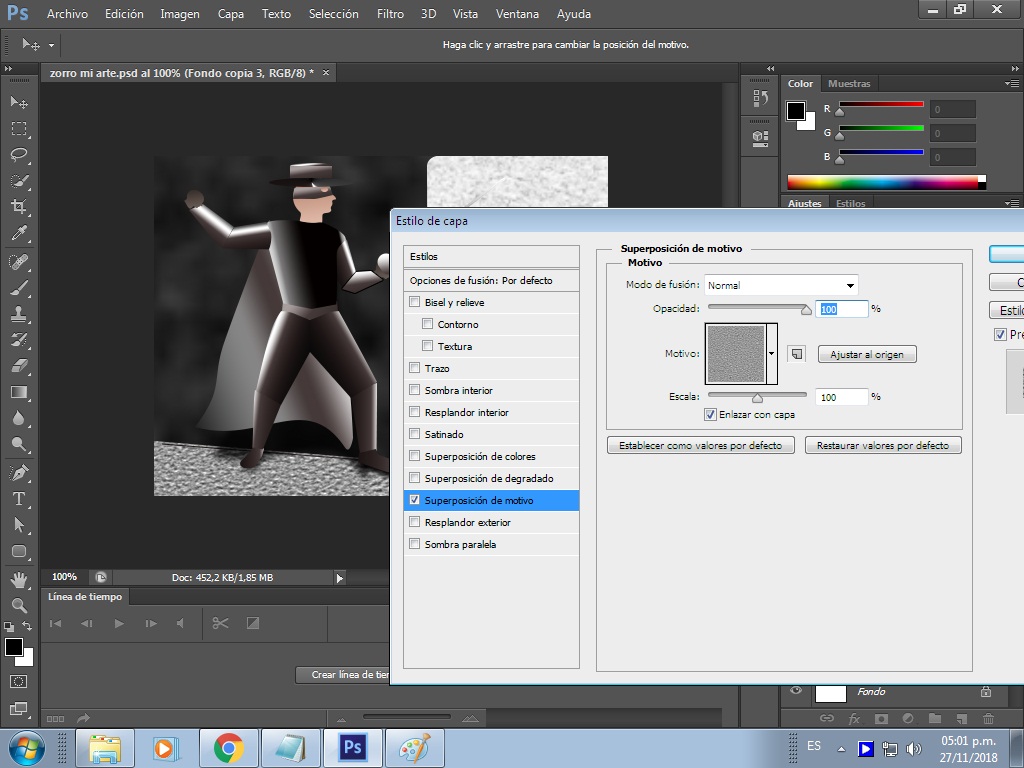The image size is (1024, 768).
Task: Select the Gradient tool
Action: tap(19, 392)
